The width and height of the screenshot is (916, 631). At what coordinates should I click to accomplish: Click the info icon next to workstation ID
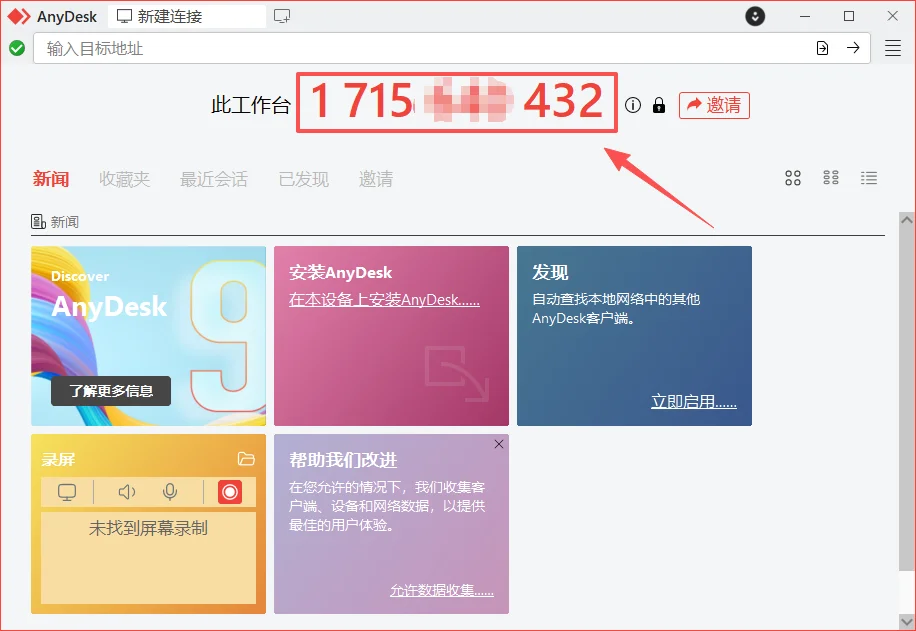(x=633, y=105)
